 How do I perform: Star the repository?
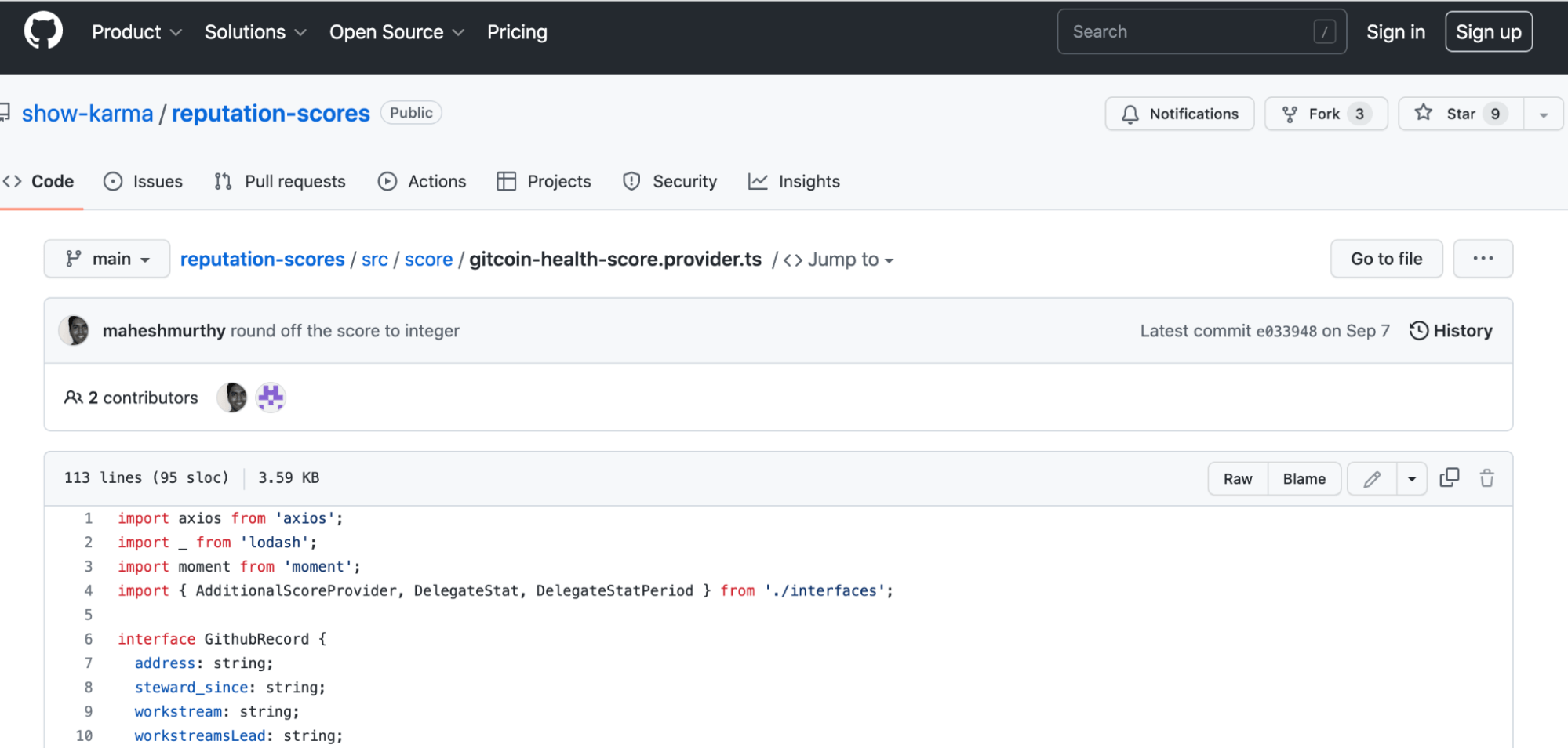[1460, 114]
